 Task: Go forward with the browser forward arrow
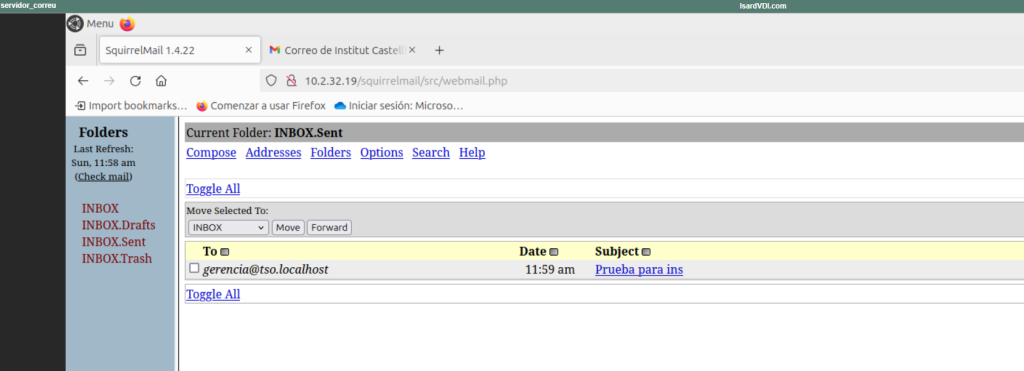109,81
